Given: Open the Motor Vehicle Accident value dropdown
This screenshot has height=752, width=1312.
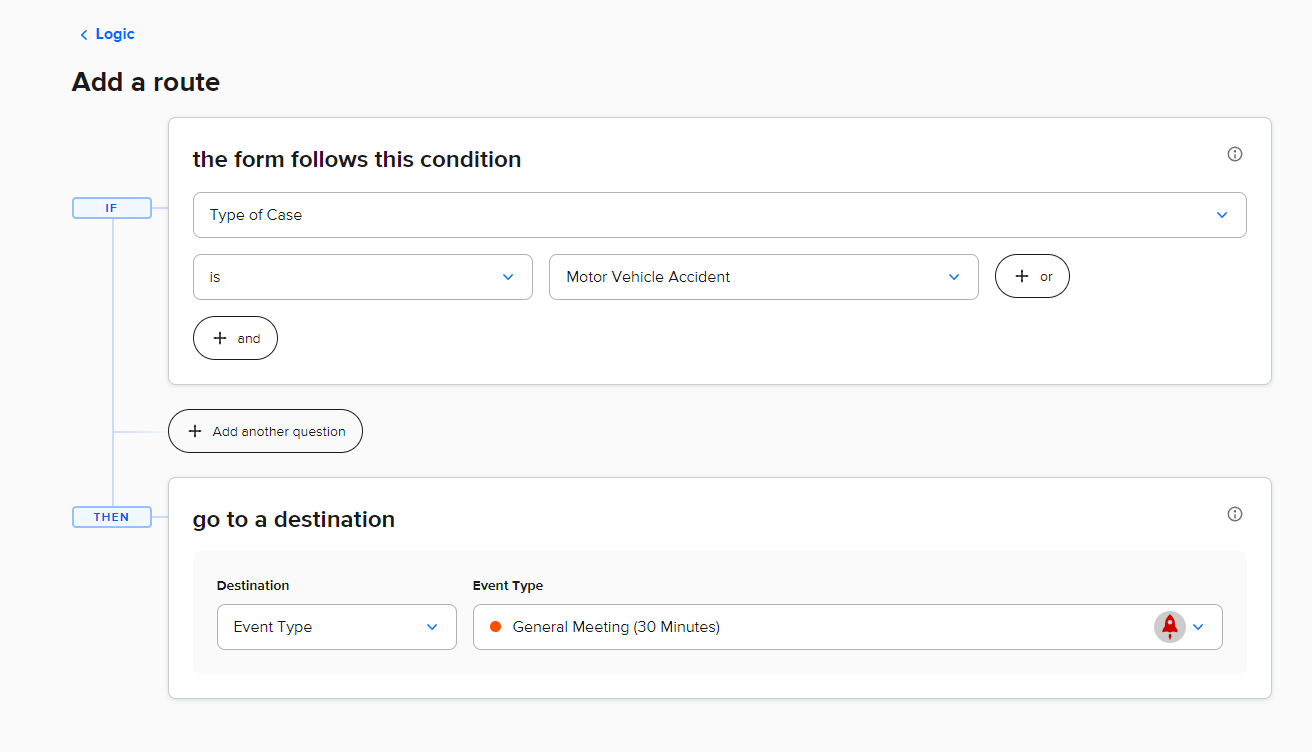Looking at the screenshot, I should tap(763, 277).
